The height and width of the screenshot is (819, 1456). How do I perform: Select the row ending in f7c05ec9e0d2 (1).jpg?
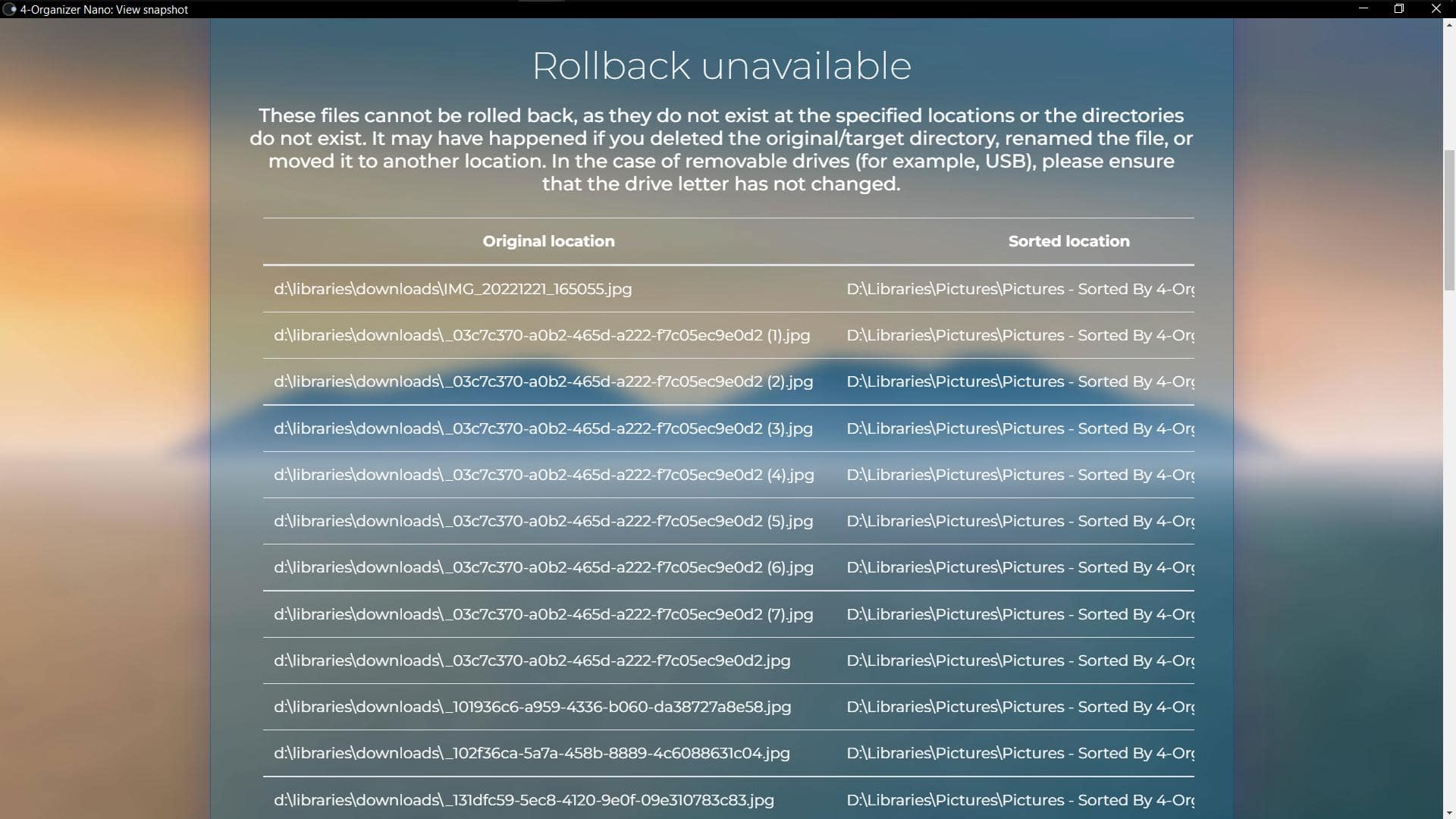(541, 335)
